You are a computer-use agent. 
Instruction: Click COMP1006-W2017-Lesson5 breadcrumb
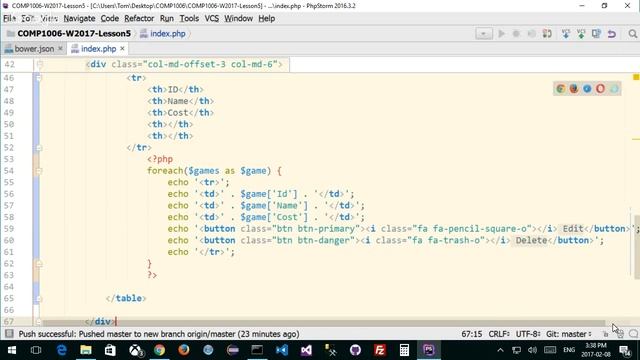point(74,33)
